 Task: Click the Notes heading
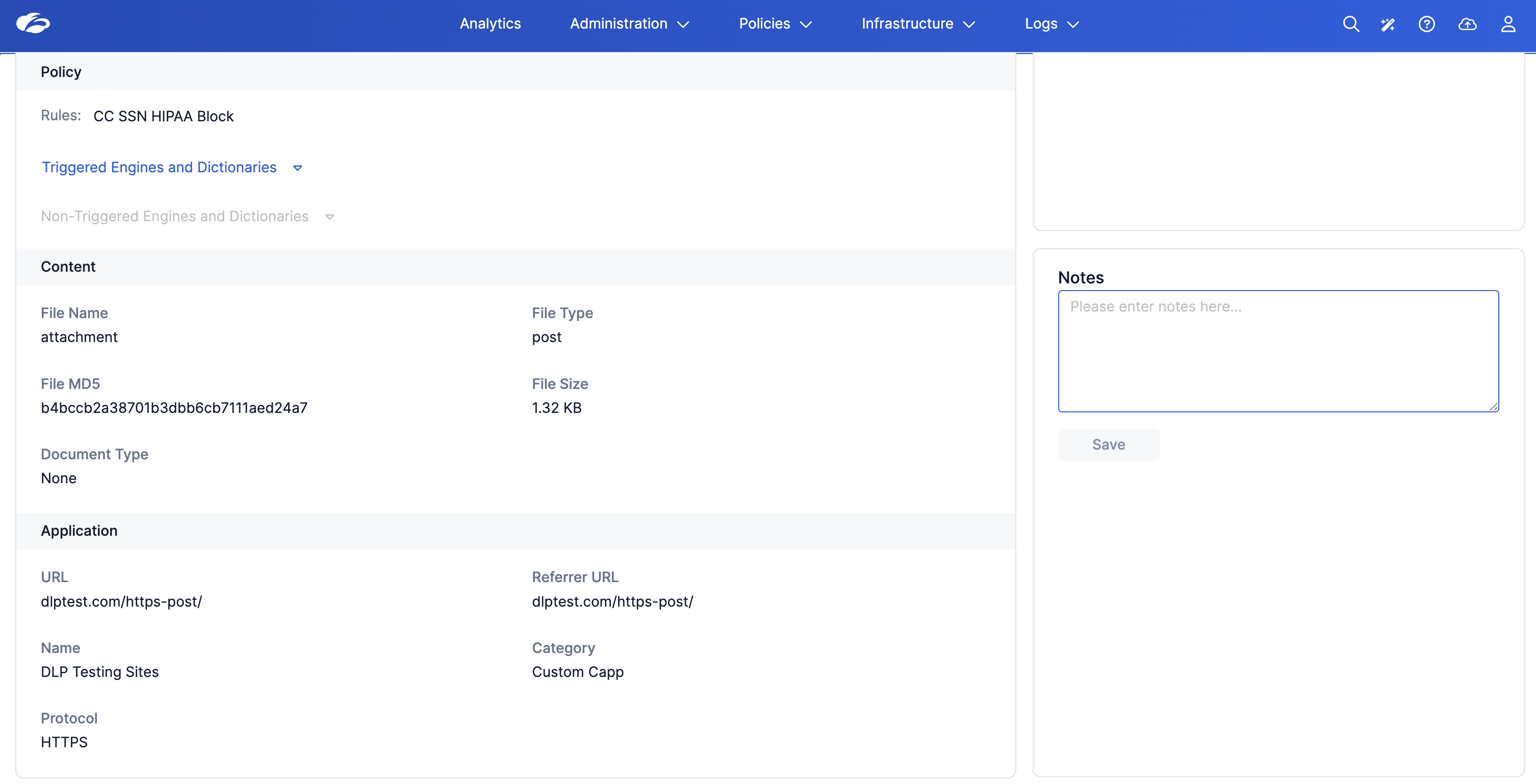[x=1081, y=278]
